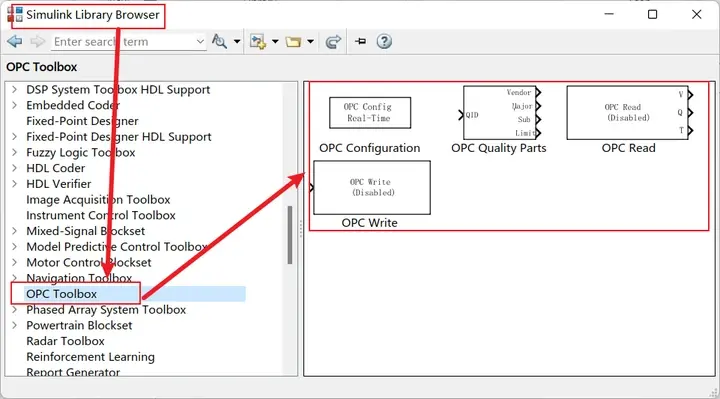Select the OPC Read block
The height and width of the screenshot is (399, 720).
[629, 112]
